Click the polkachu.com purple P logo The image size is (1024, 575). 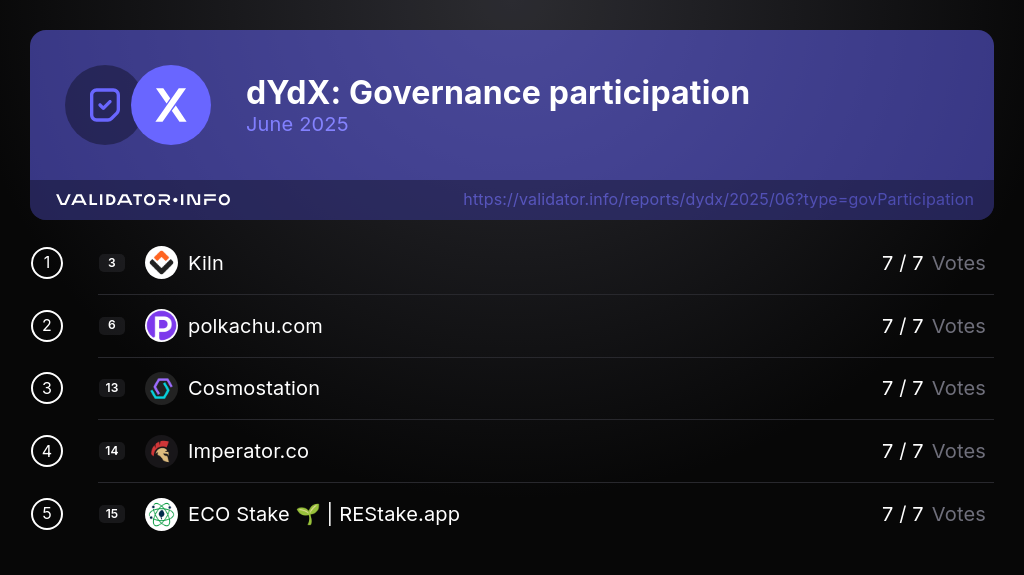click(x=161, y=325)
